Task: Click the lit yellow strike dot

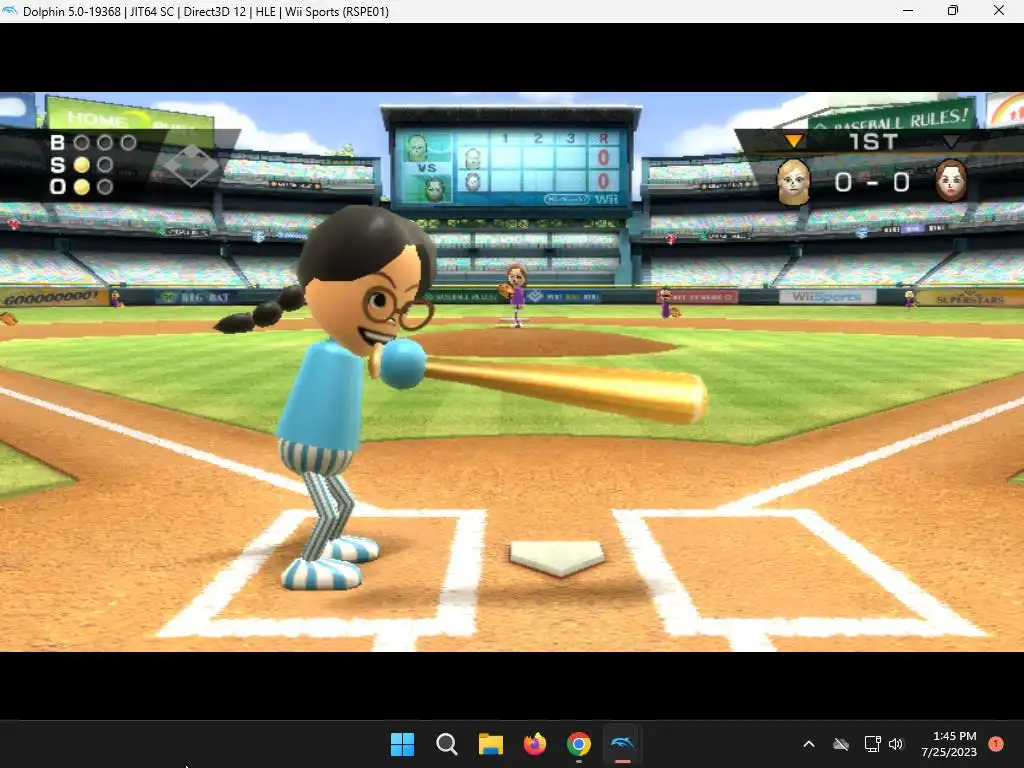Action: (82, 165)
